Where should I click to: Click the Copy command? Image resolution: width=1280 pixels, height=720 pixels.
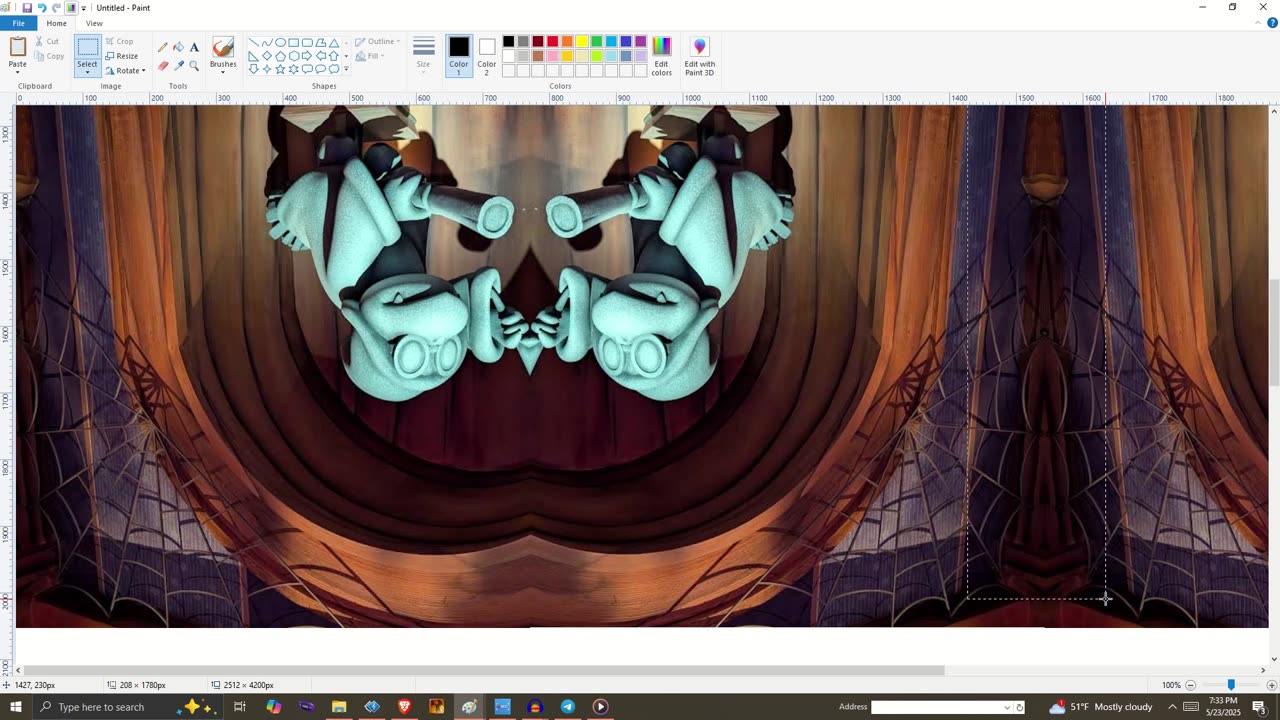pyautogui.click(x=49, y=56)
